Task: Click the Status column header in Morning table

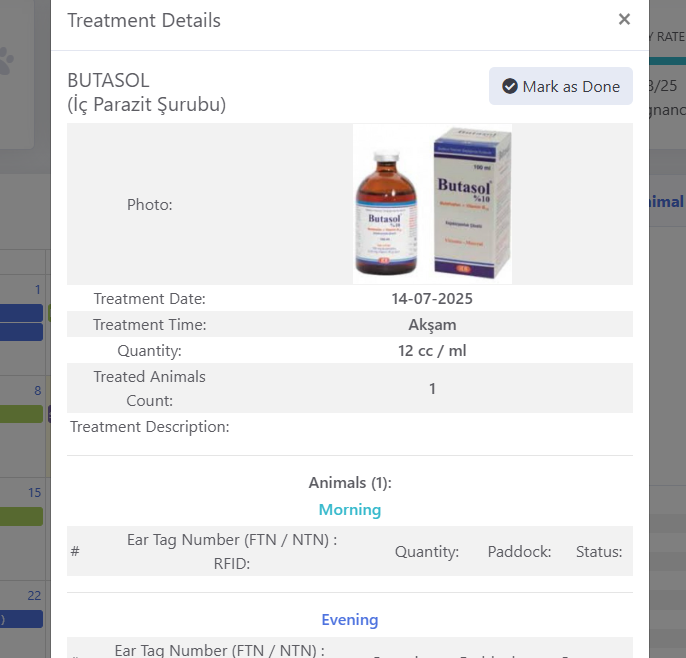Action: (x=598, y=552)
